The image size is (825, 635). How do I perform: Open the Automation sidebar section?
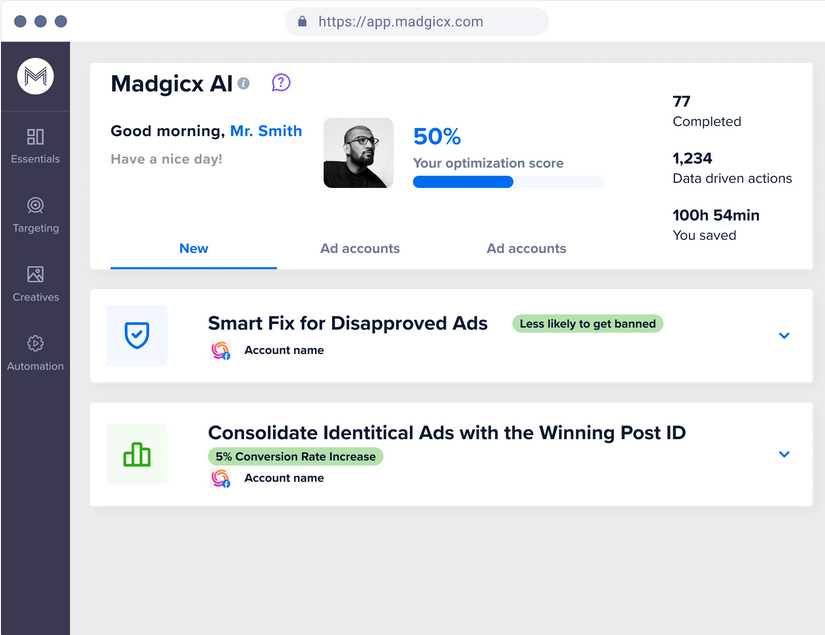point(35,352)
